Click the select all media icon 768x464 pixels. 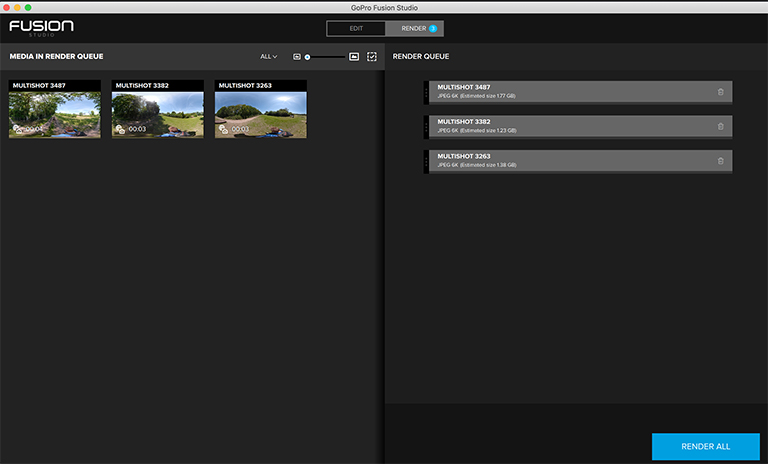pos(372,57)
